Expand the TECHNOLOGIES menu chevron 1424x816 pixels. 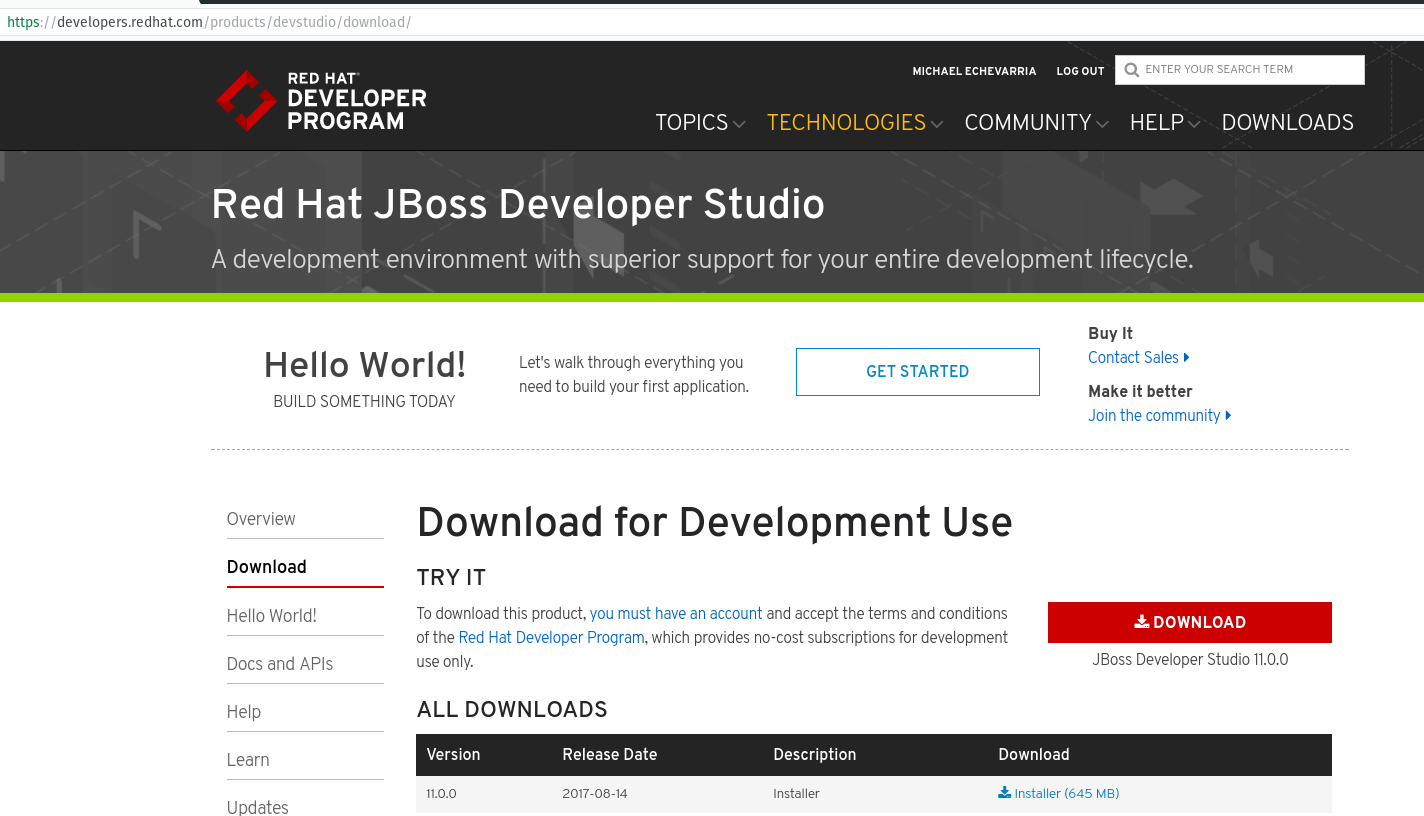(x=937, y=124)
